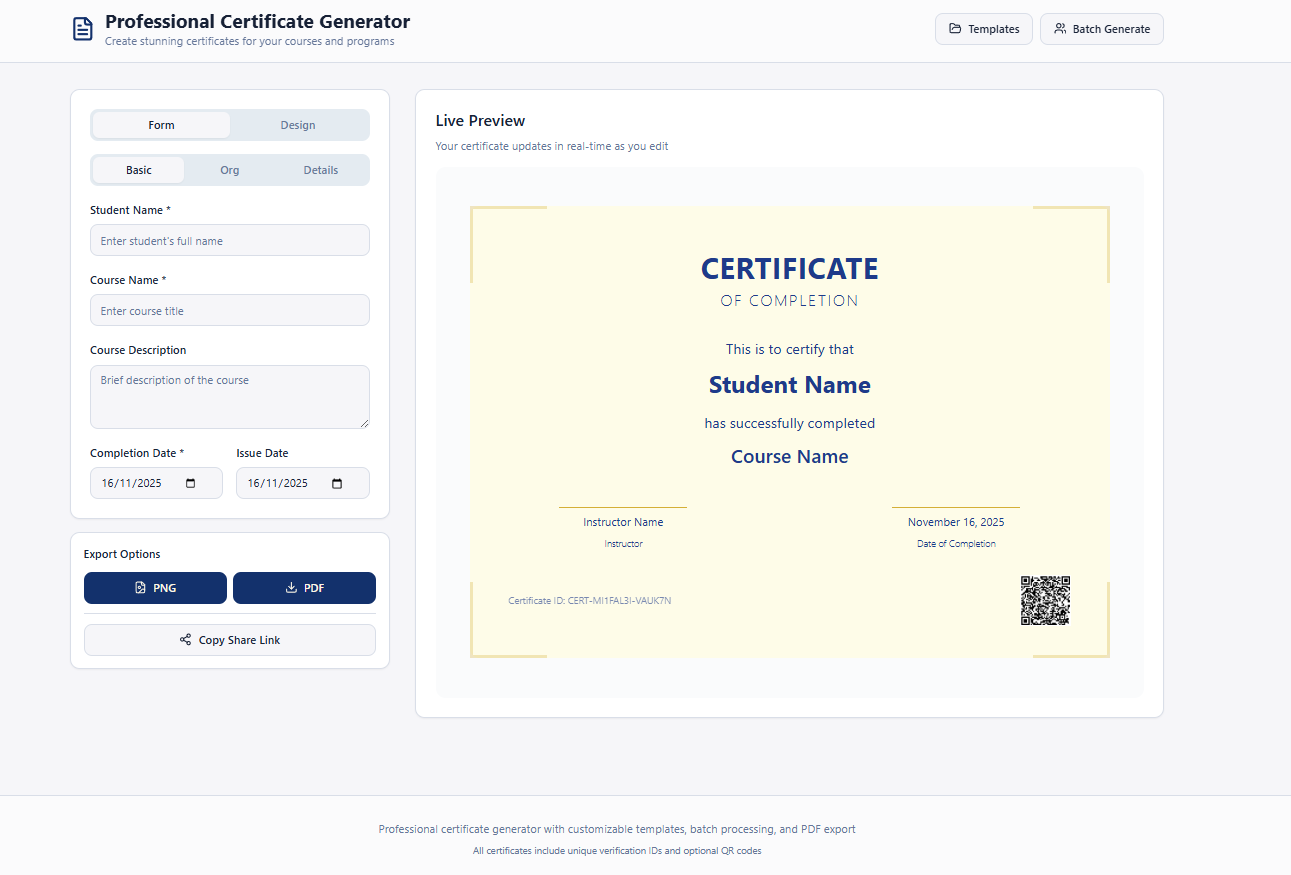Click the Course Description text area
The image size is (1291, 875).
tap(229, 397)
